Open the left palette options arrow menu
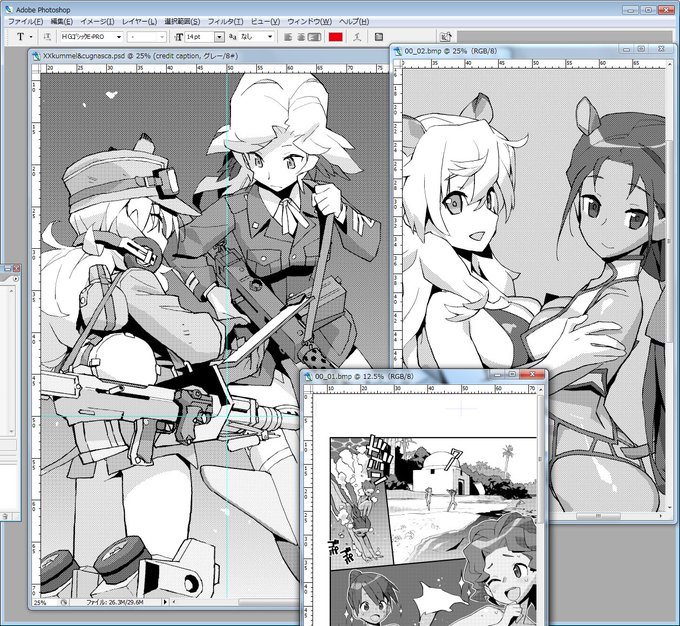 pos(15,279)
